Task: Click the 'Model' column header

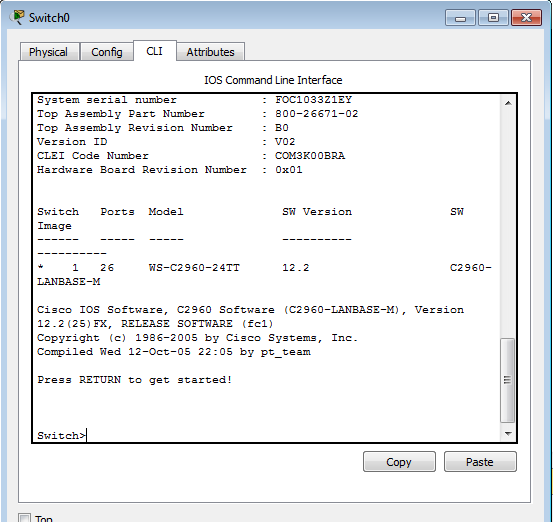Action: [x=166, y=212]
